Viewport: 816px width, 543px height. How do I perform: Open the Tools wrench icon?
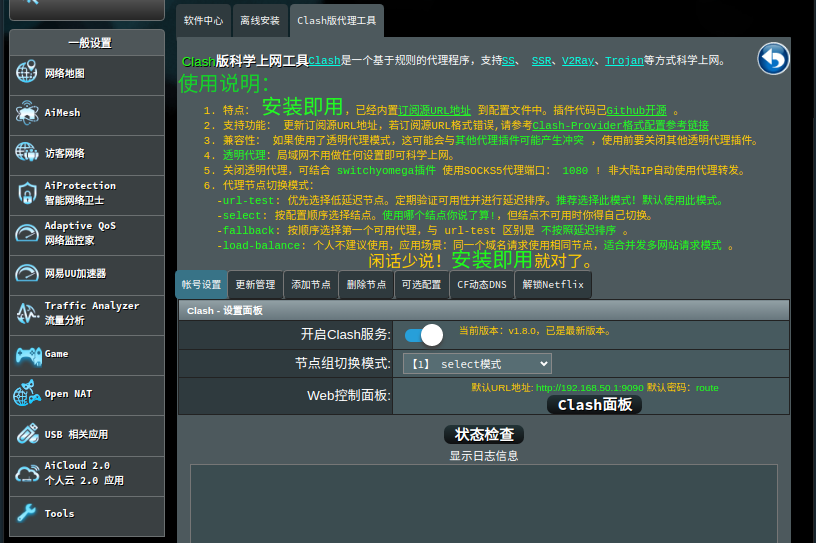coord(27,513)
